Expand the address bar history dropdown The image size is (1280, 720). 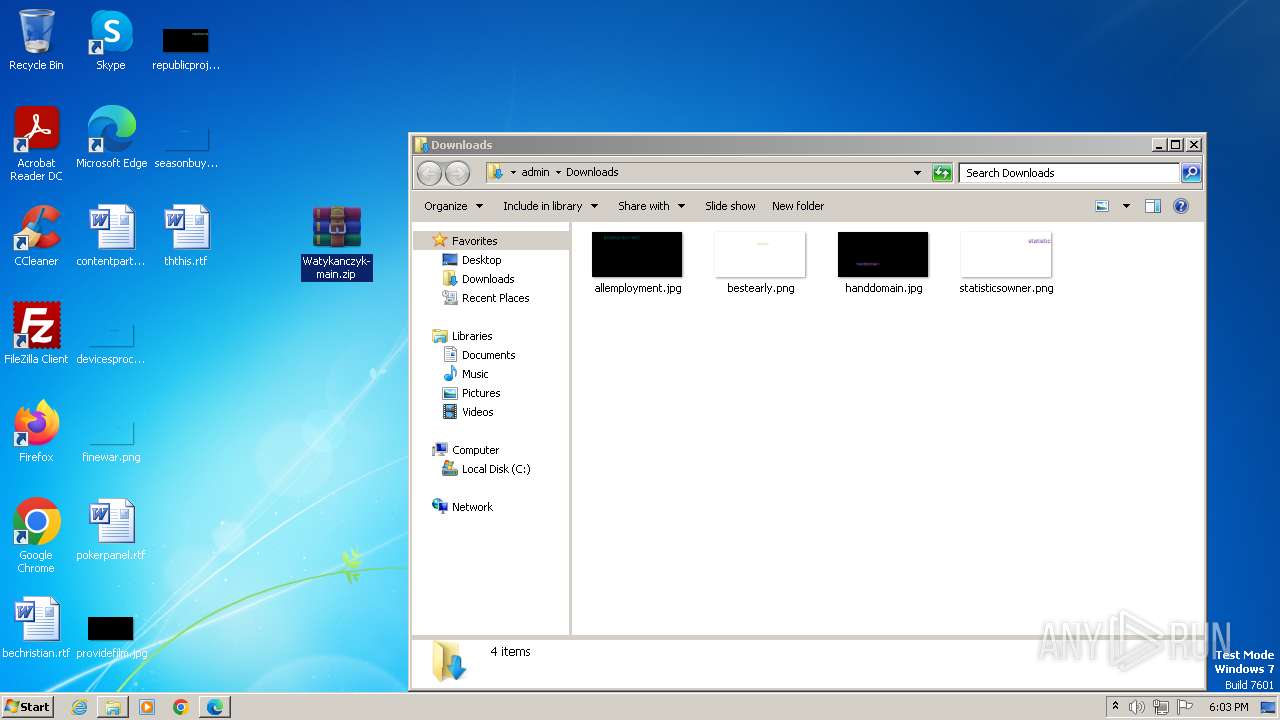[x=917, y=173]
